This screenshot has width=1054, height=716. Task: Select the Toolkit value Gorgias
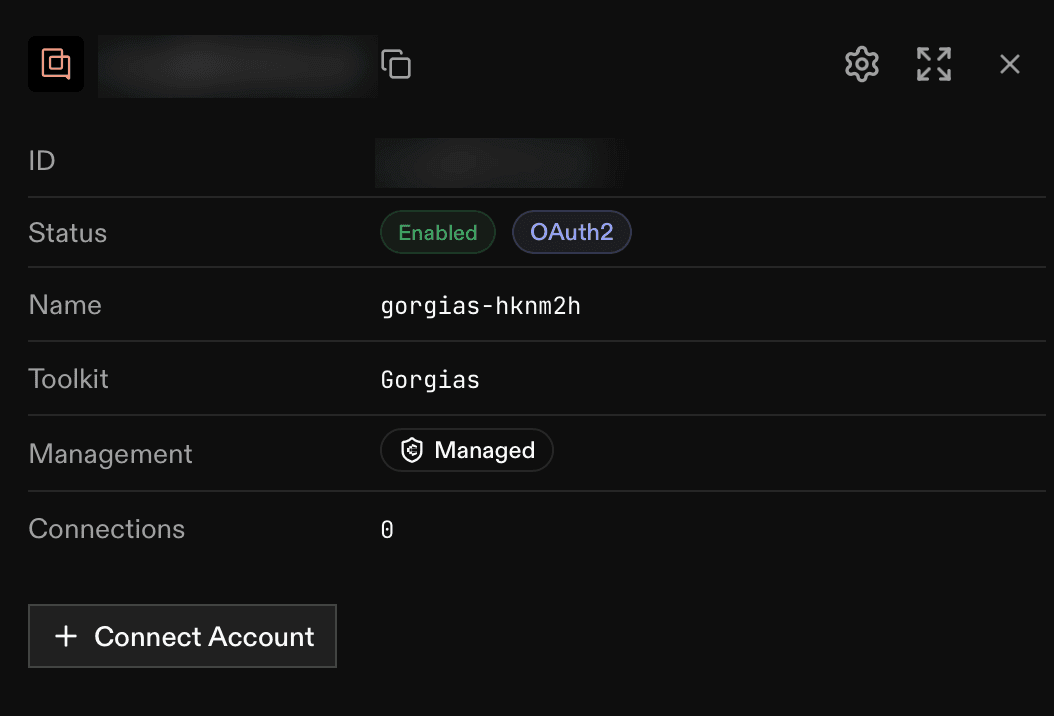click(430, 380)
